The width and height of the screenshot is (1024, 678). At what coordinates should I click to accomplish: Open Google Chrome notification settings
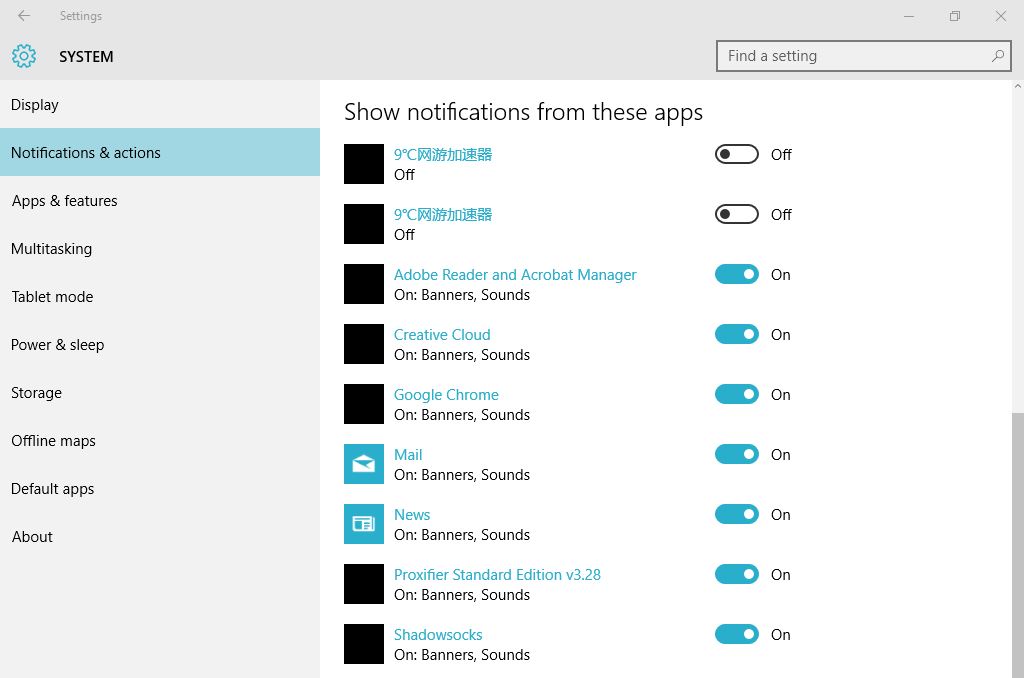point(446,395)
